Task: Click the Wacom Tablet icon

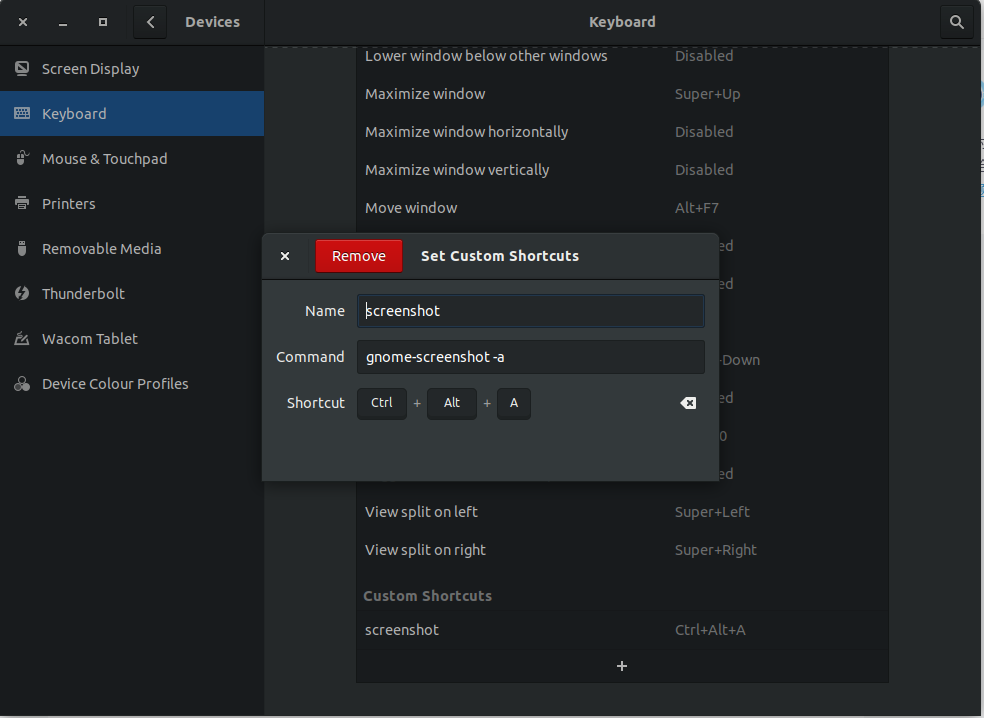Action: [22, 338]
